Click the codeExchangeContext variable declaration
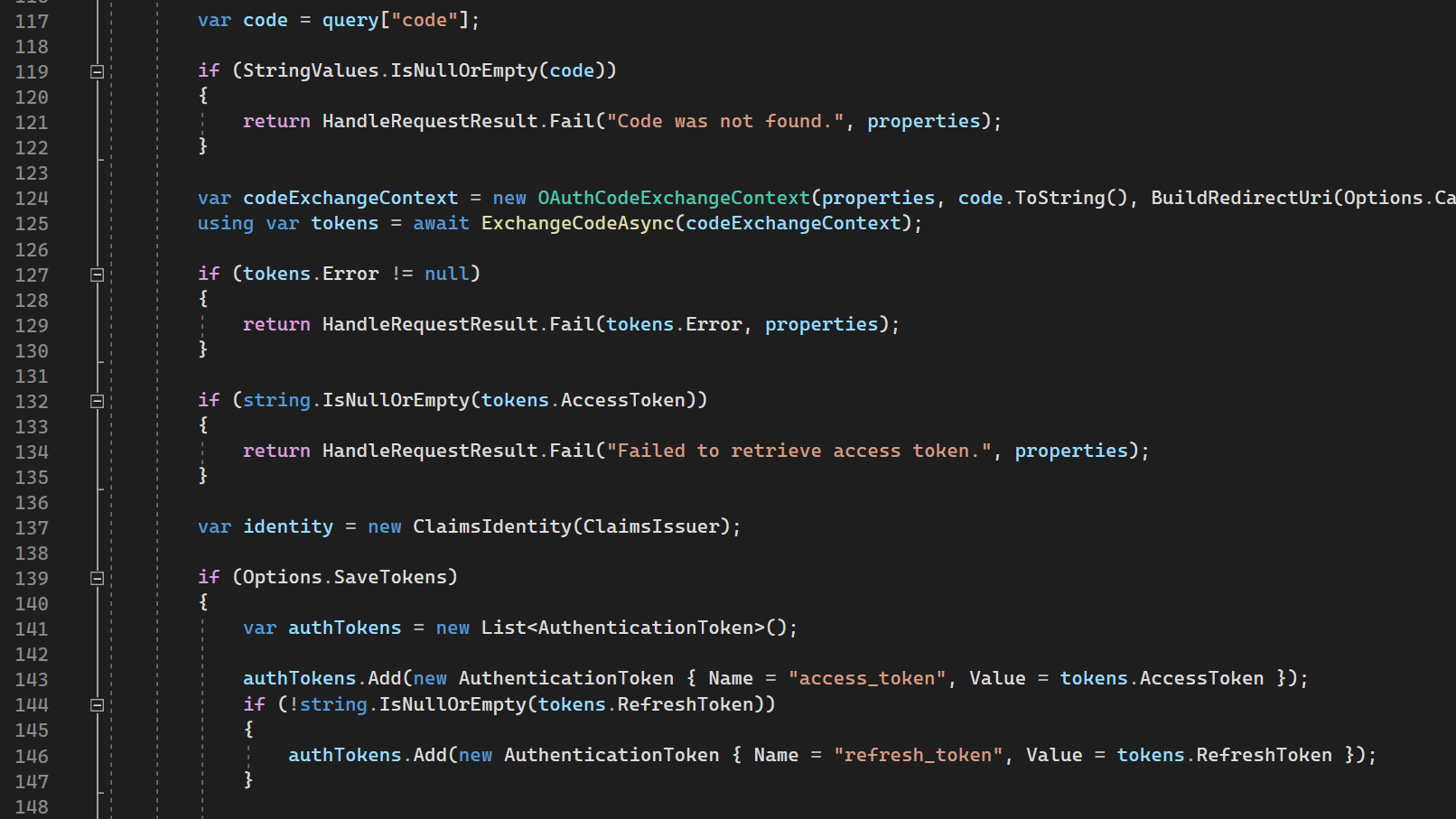The height and width of the screenshot is (819, 1456). (350, 198)
